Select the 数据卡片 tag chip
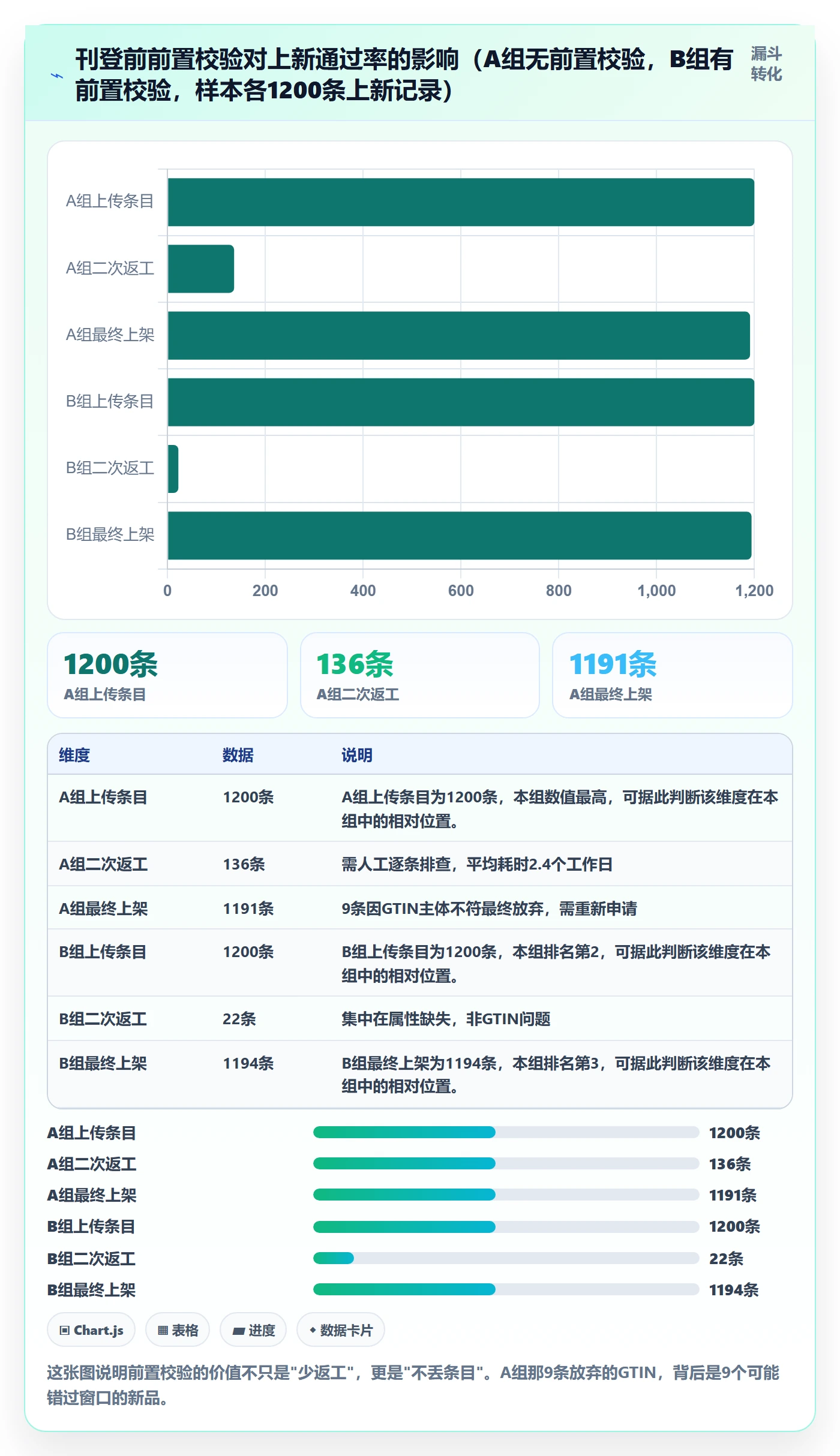 point(341,1330)
